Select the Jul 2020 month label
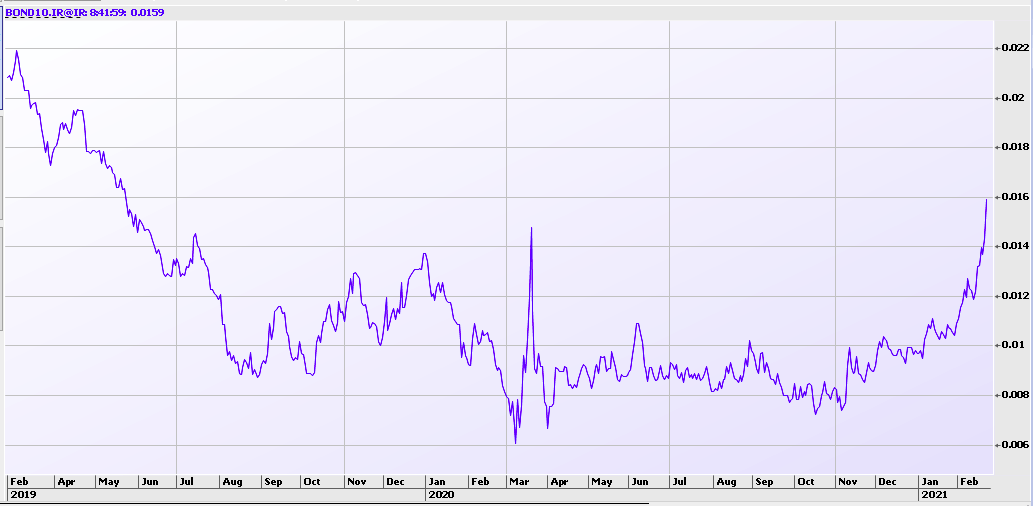Screen dimensions: 1033x506 coord(680,482)
